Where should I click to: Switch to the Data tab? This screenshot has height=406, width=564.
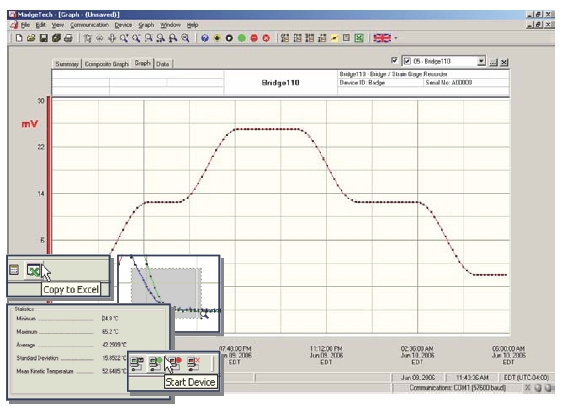[163, 64]
